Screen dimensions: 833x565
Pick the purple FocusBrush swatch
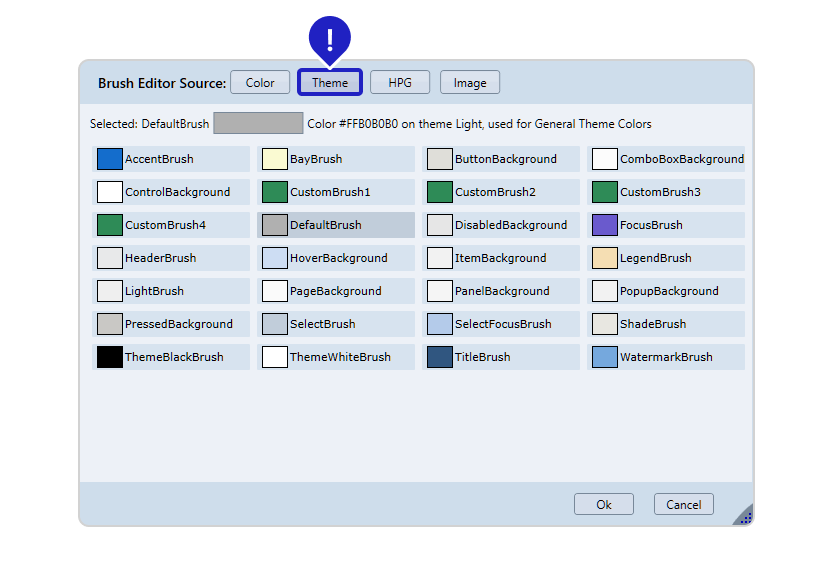(x=605, y=225)
